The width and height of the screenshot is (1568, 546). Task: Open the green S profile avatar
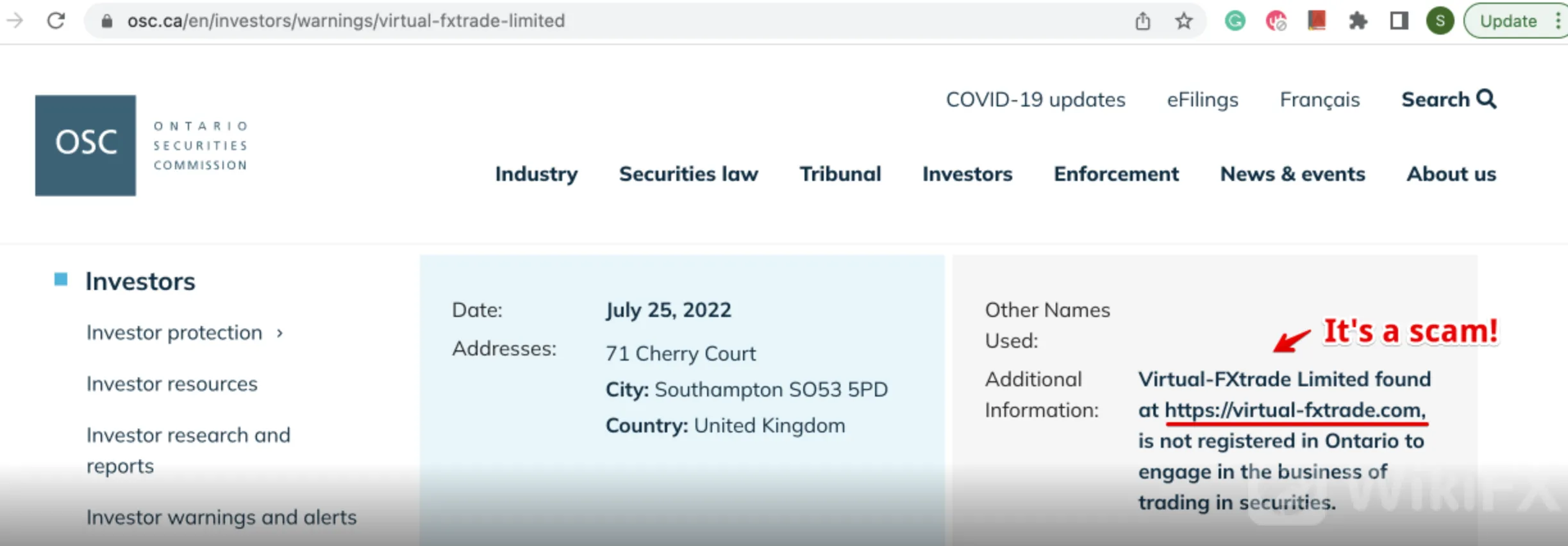click(1440, 21)
